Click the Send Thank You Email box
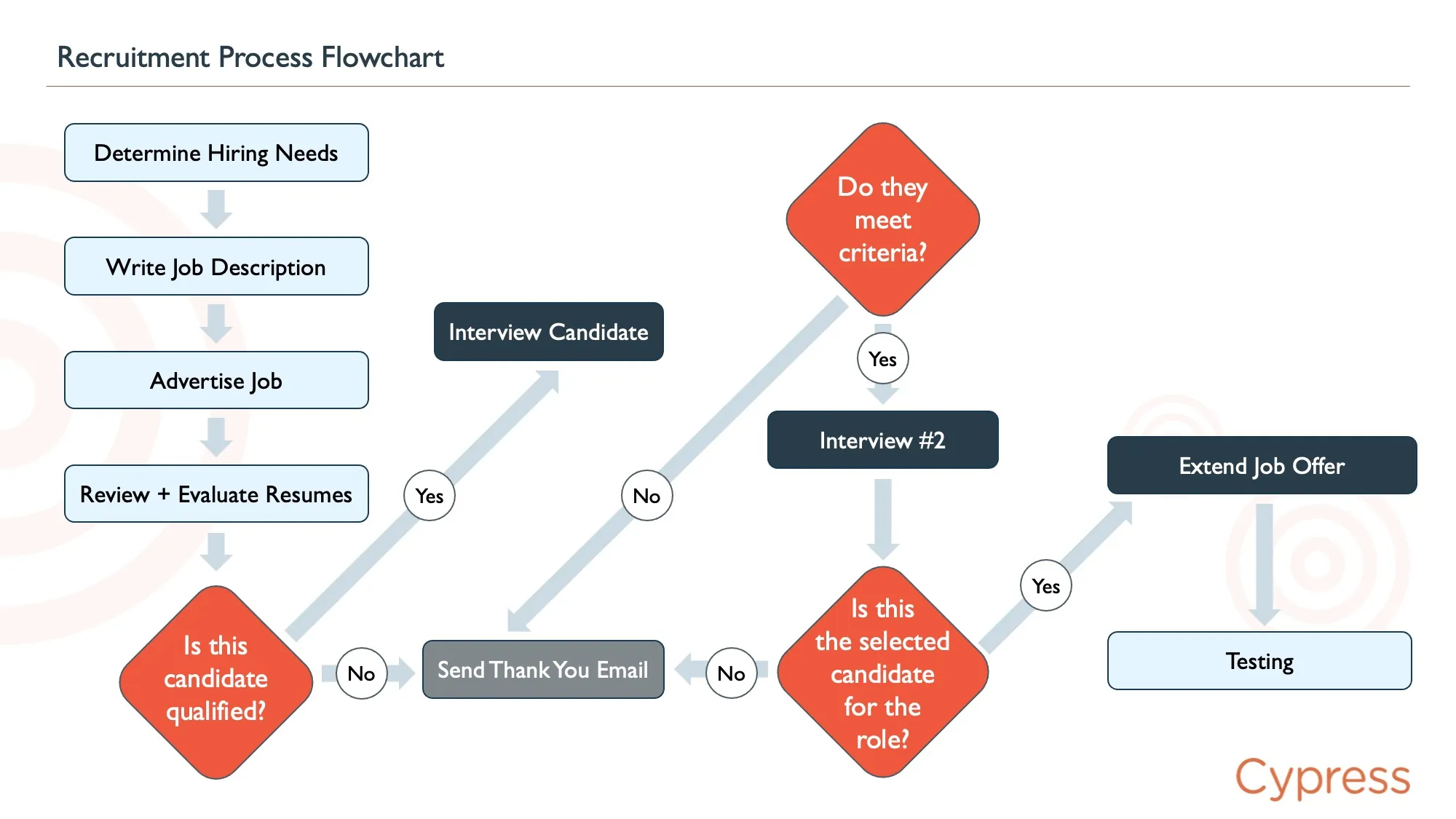The width and height of the screenshot is (1456, 819). 543,670
